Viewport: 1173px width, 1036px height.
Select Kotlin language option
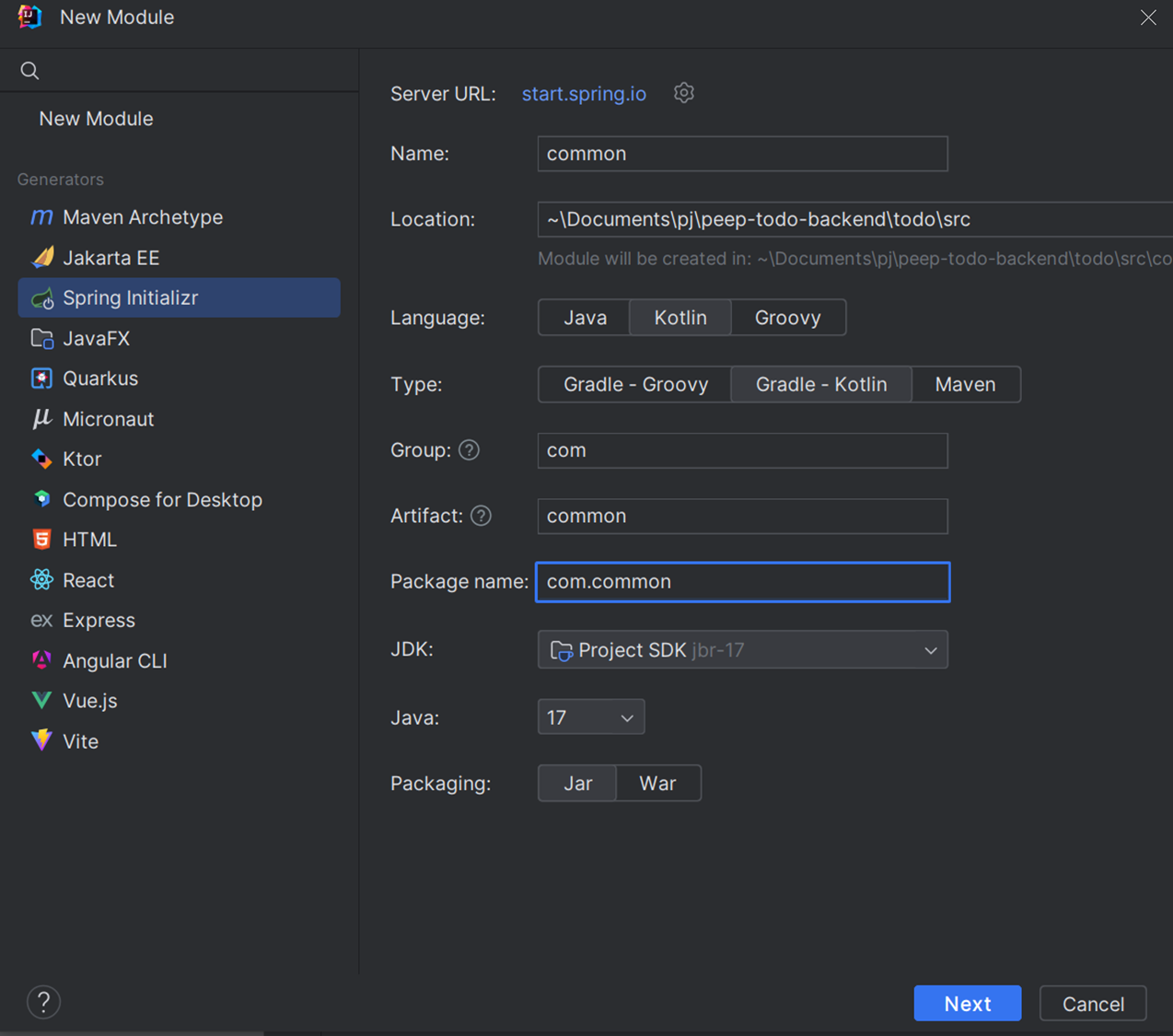click(680, 318)
